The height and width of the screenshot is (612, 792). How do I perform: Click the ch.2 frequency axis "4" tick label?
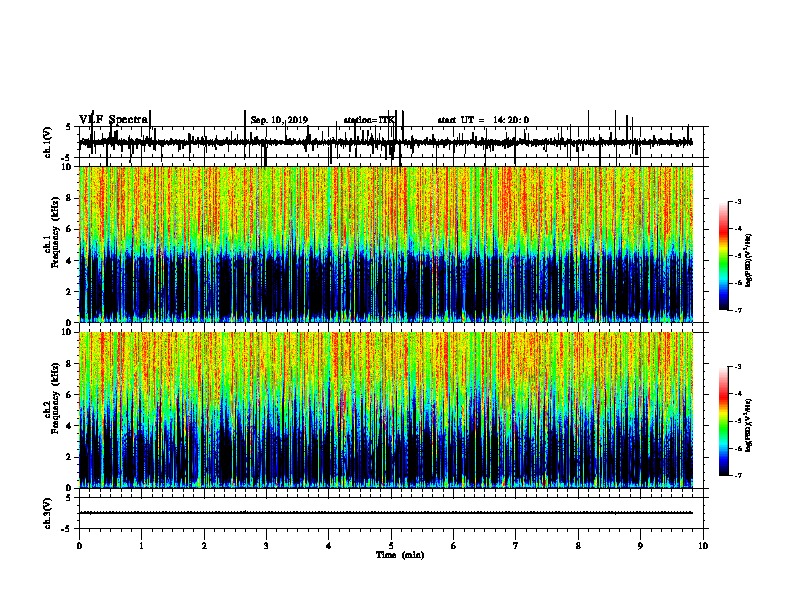70,426
